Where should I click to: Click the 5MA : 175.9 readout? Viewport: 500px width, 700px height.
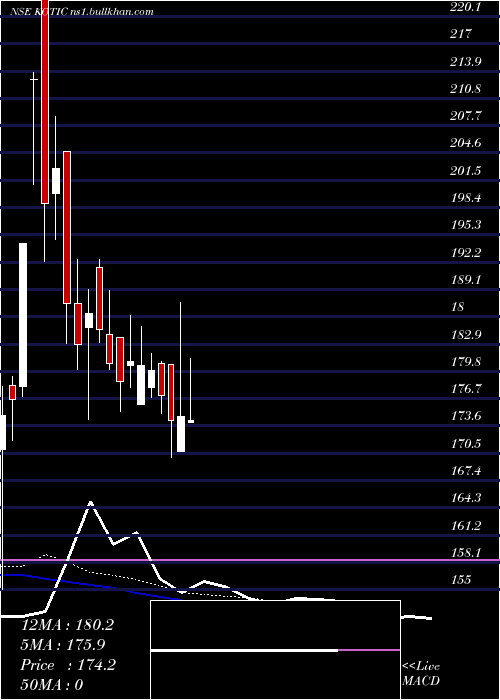63,644
